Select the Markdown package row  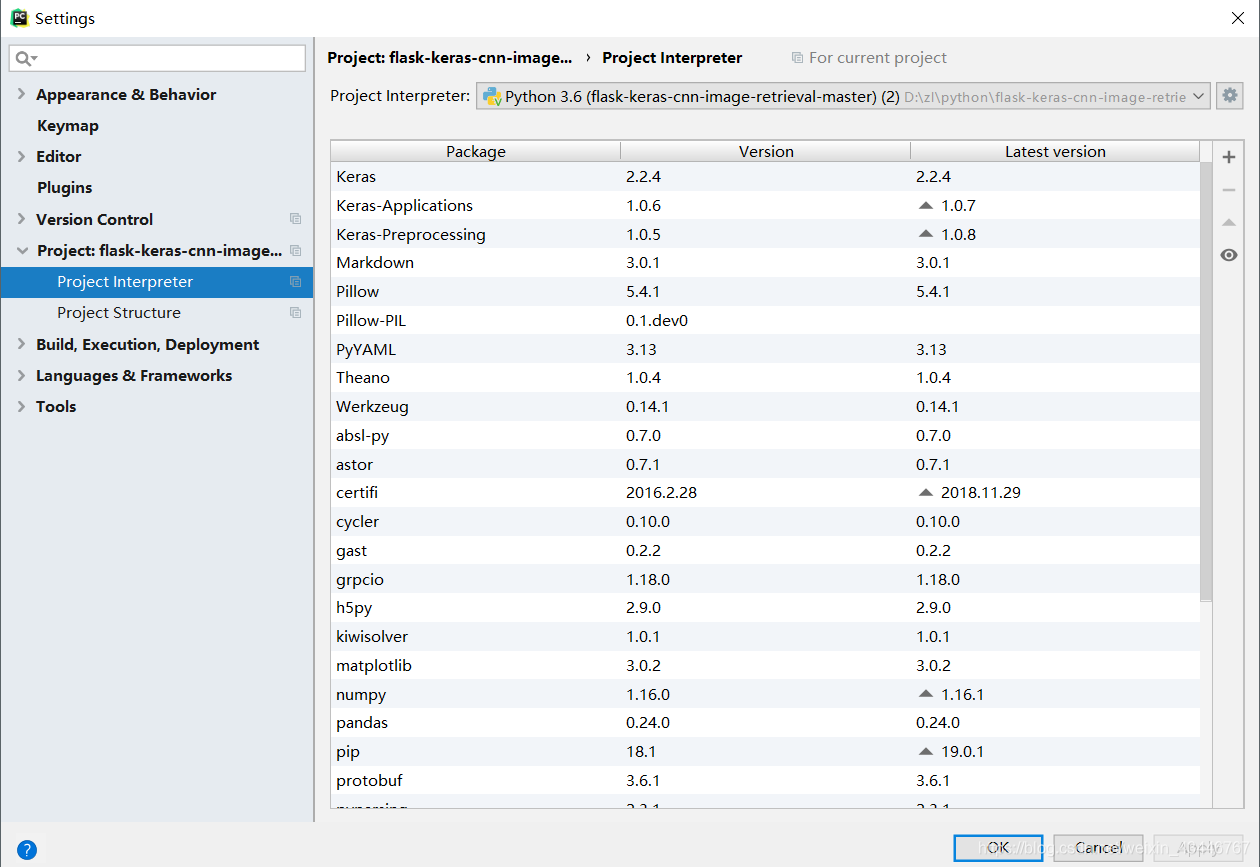pos(766,262)
